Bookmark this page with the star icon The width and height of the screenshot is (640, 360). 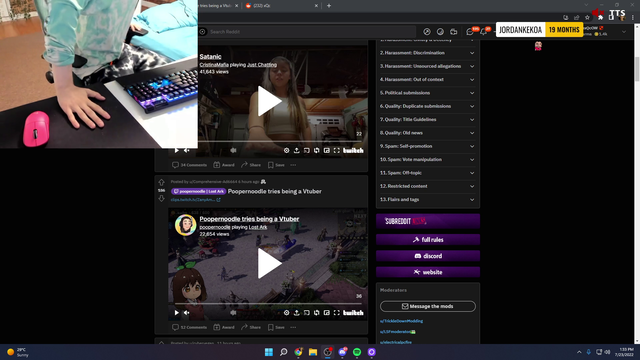pos(587,18)
